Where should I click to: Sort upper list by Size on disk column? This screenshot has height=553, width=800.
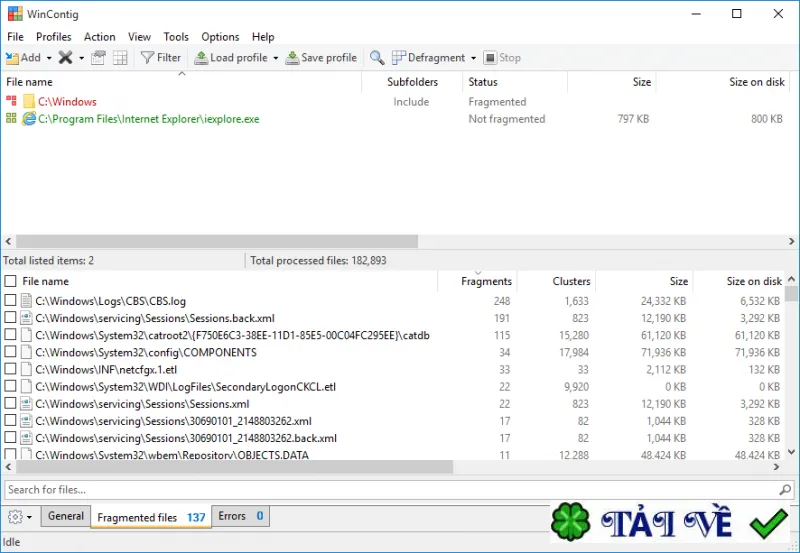[x=723, y=82]
